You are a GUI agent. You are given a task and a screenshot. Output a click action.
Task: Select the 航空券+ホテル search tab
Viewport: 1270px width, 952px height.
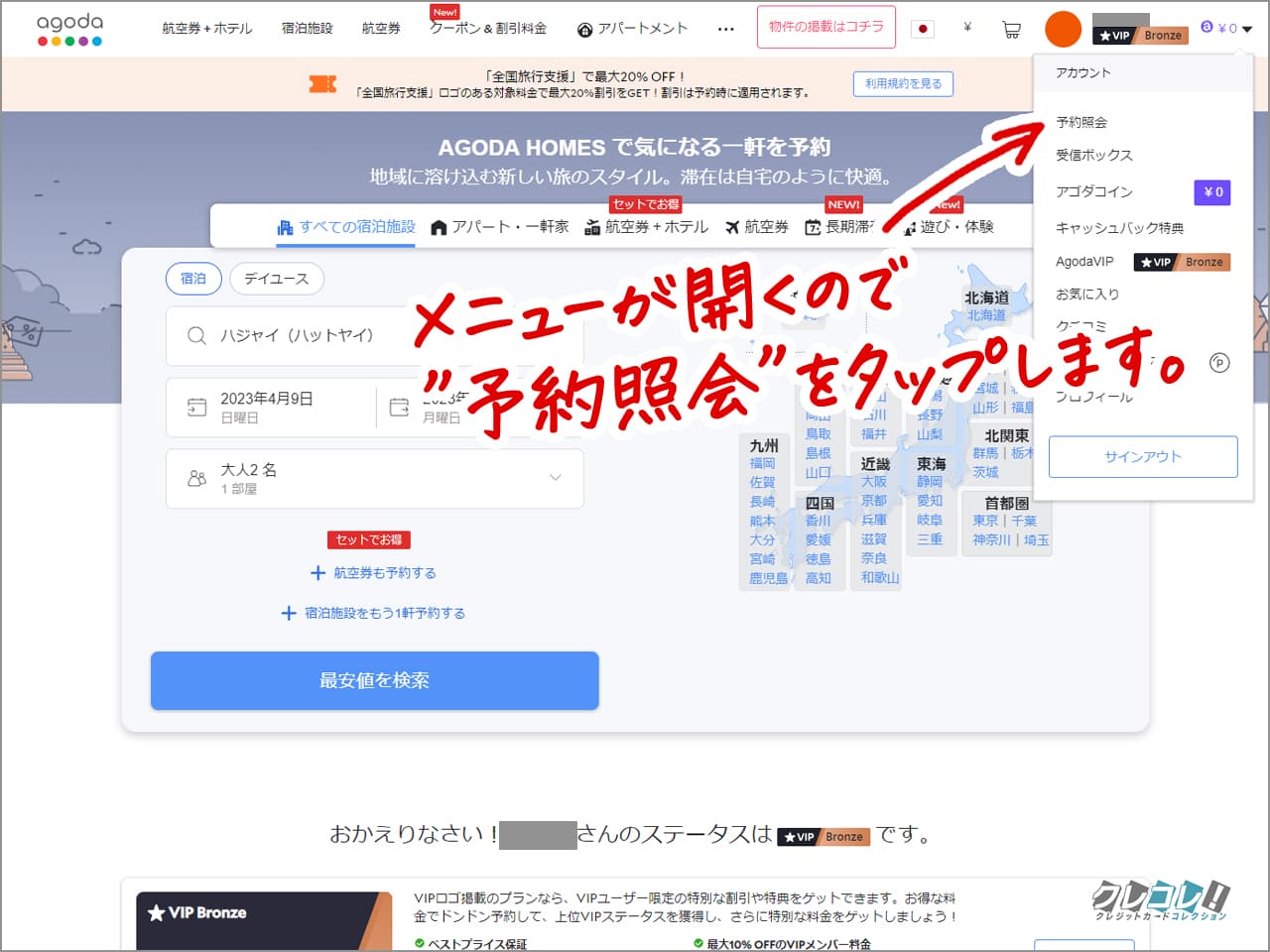(647, 227)
